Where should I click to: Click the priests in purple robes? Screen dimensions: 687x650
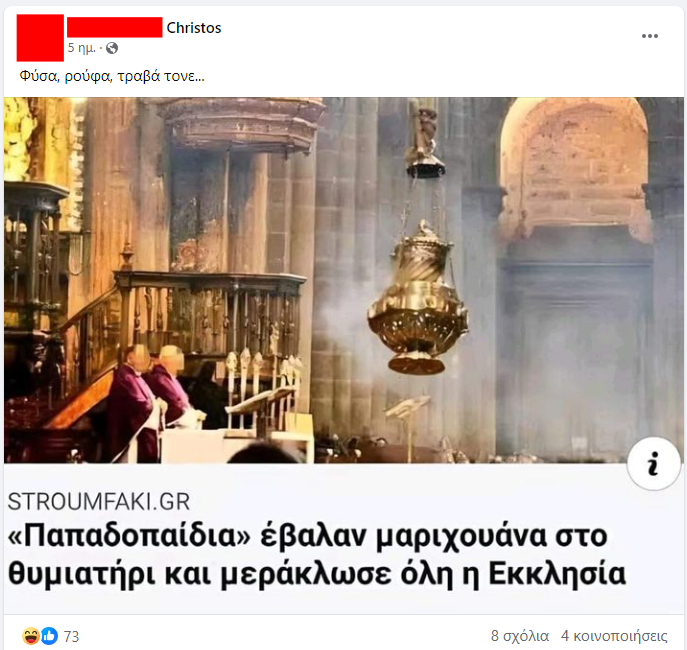[x=148, y=401]
